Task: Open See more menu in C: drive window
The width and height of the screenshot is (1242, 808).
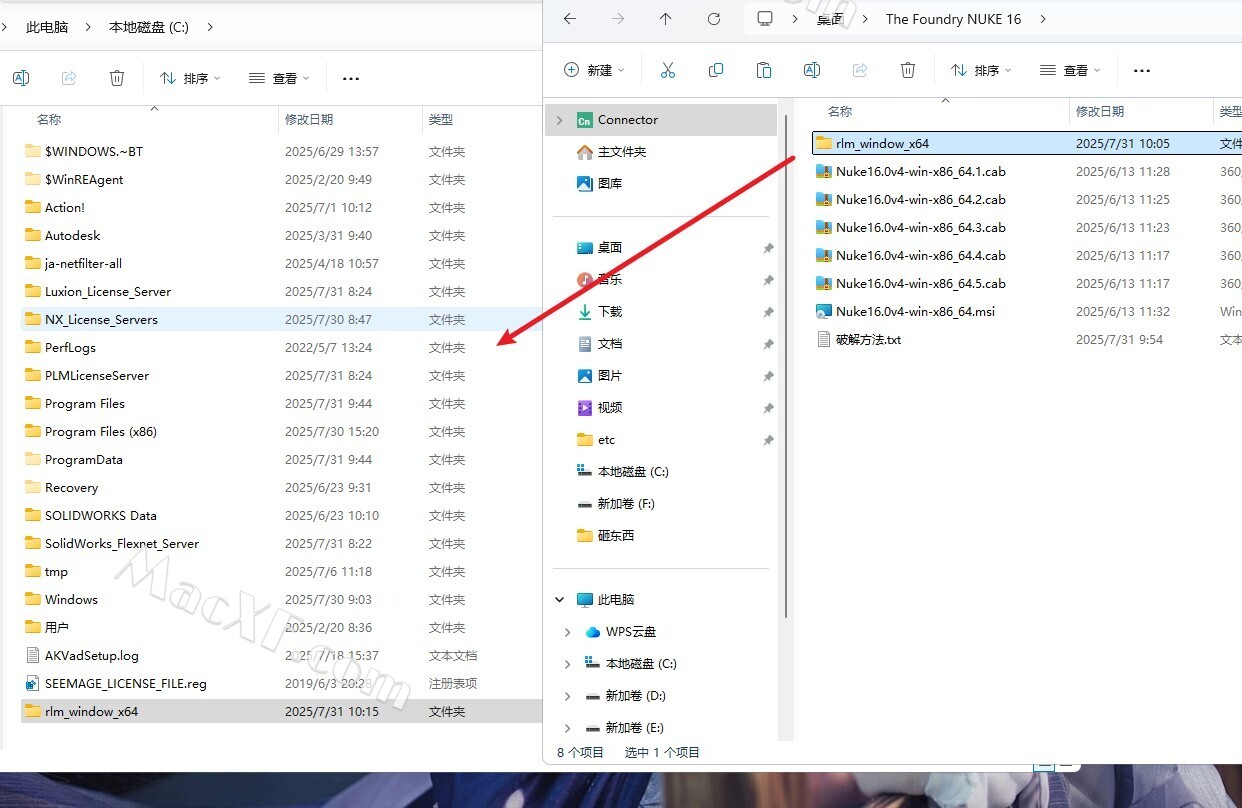Action: pos(351,78)
